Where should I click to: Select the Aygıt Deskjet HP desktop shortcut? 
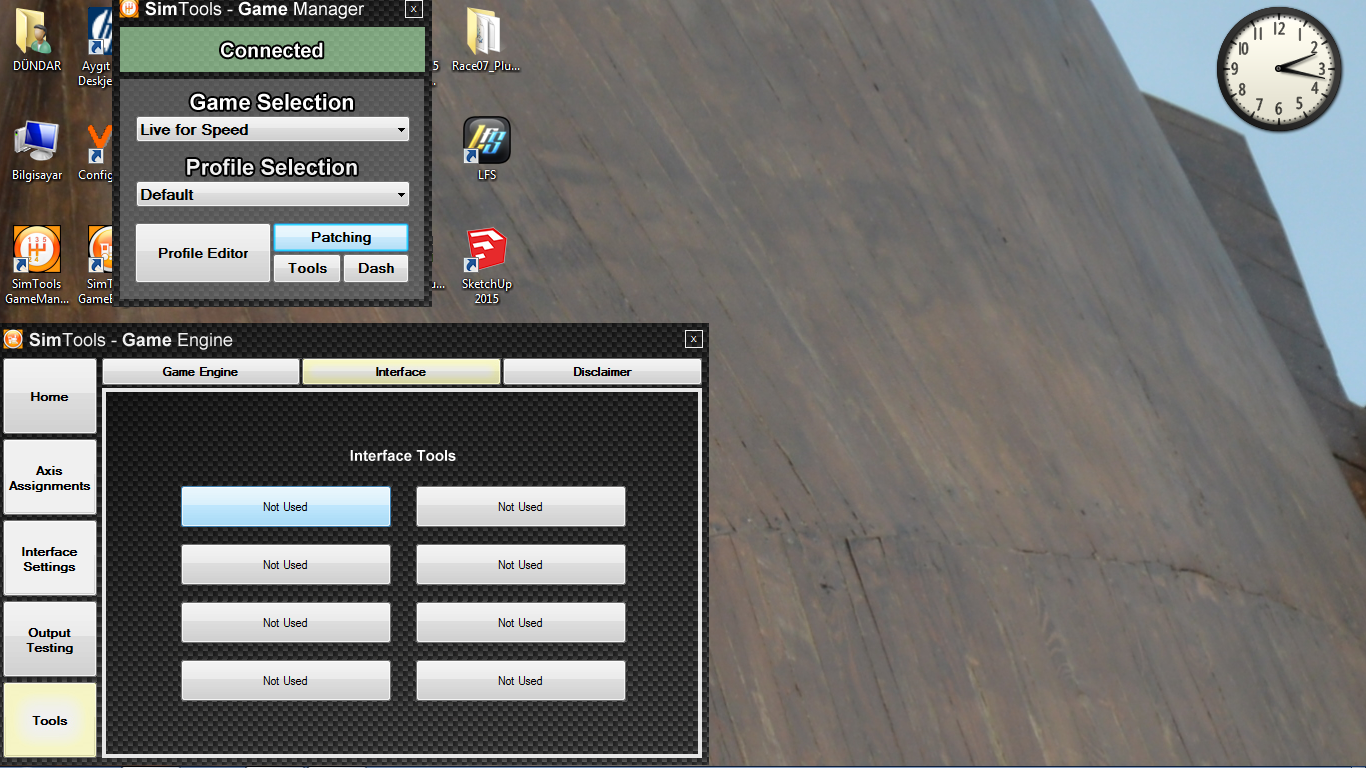97,47
